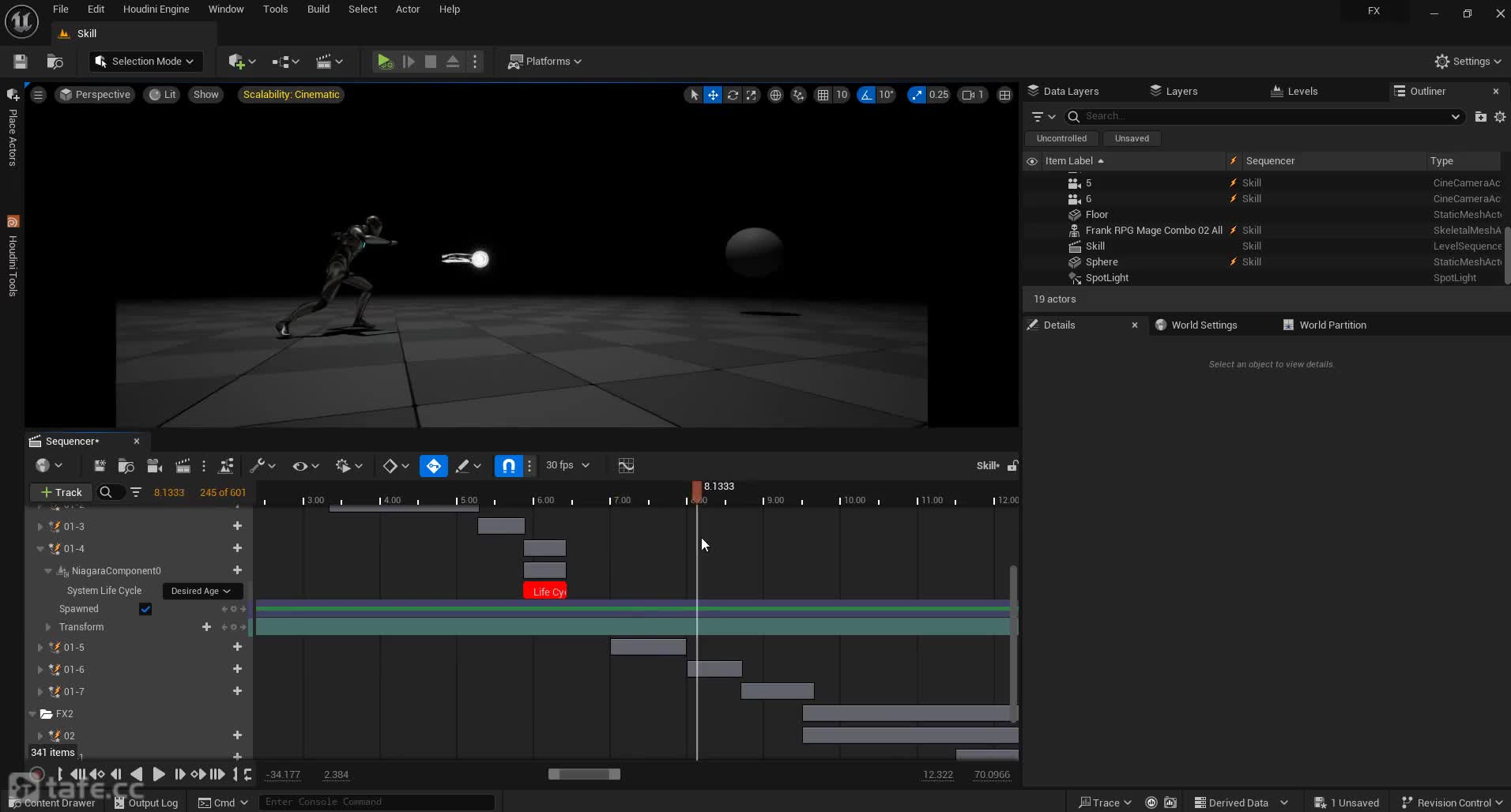
Task: Click the sequencer horizontal range scrollbar
Action: tap(584, 775)
